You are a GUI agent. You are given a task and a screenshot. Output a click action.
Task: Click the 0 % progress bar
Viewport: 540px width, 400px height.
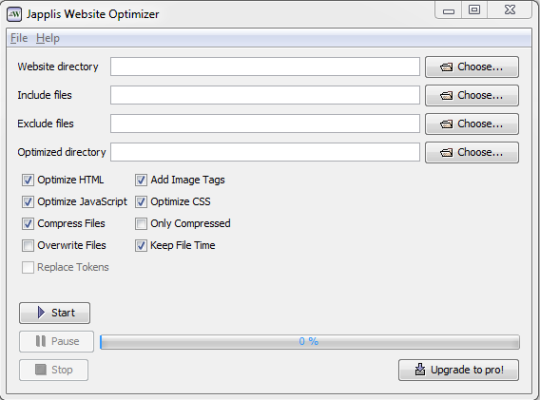coord(310,342)
